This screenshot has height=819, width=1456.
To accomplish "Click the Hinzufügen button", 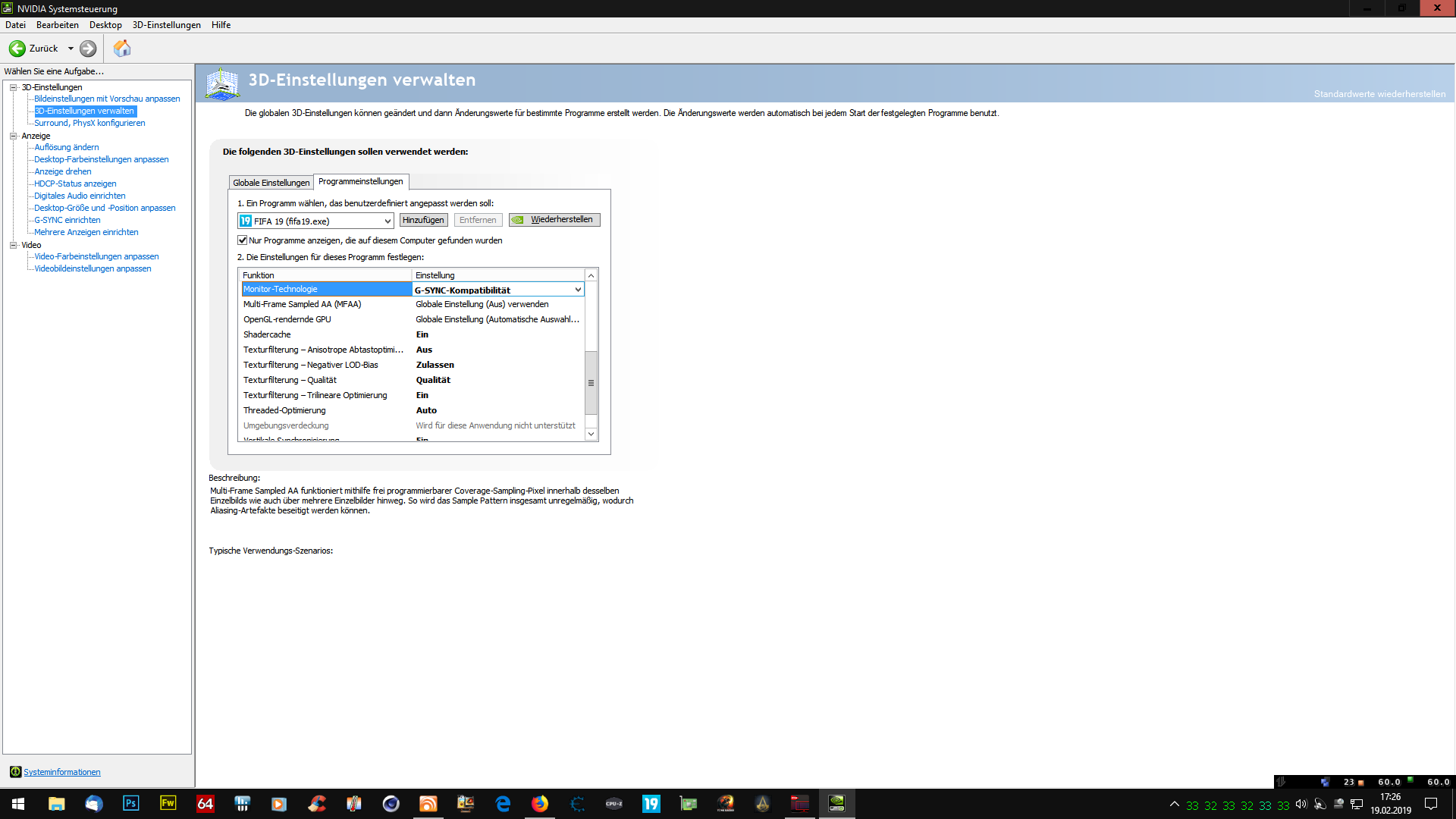I will (423, 220).
